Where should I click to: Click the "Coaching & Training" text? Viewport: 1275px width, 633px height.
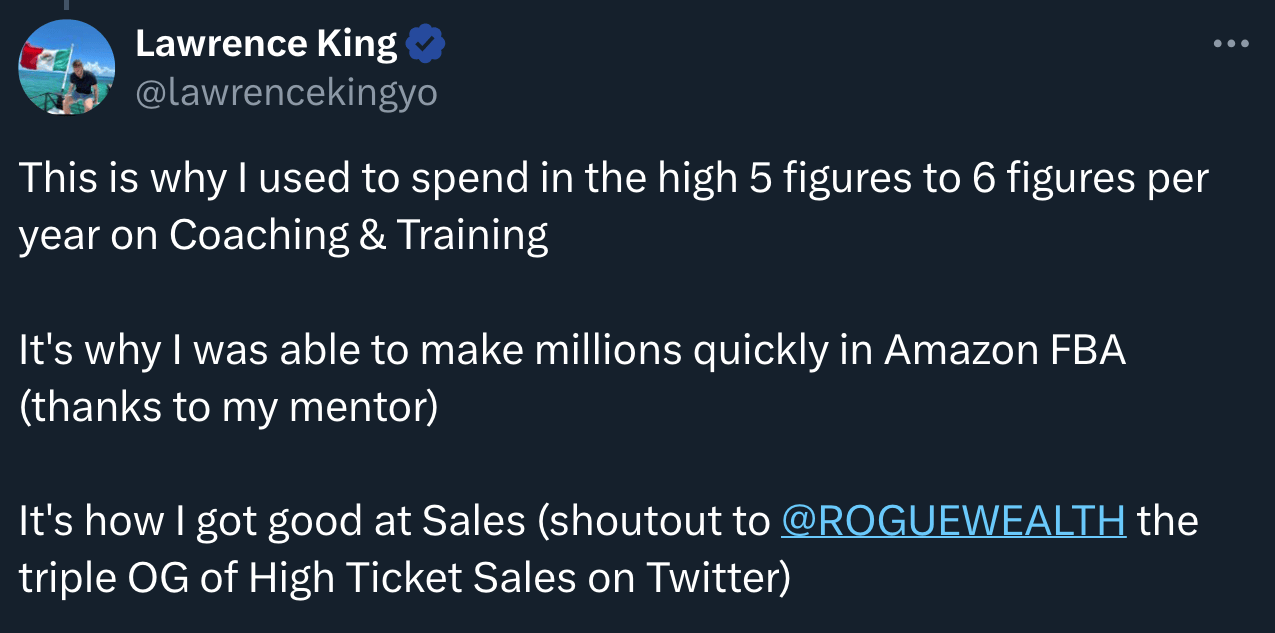pyautogui.click(x=359, y=235)
